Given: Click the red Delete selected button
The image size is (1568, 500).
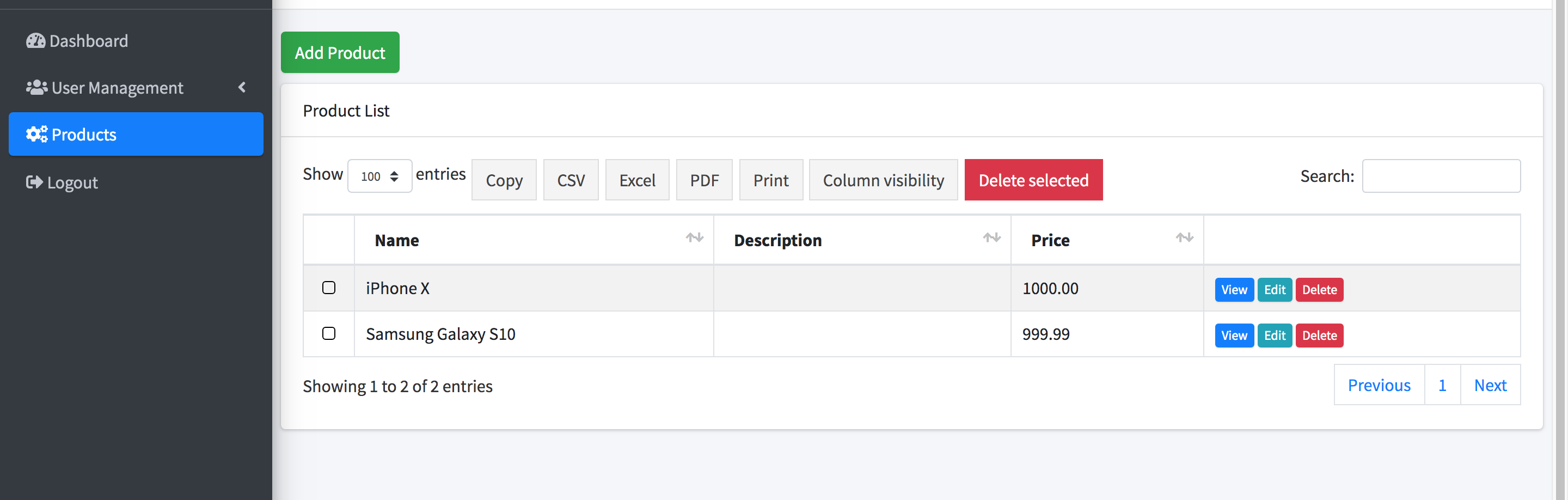Looking at the screenshot, I should tap(1033, 180).
